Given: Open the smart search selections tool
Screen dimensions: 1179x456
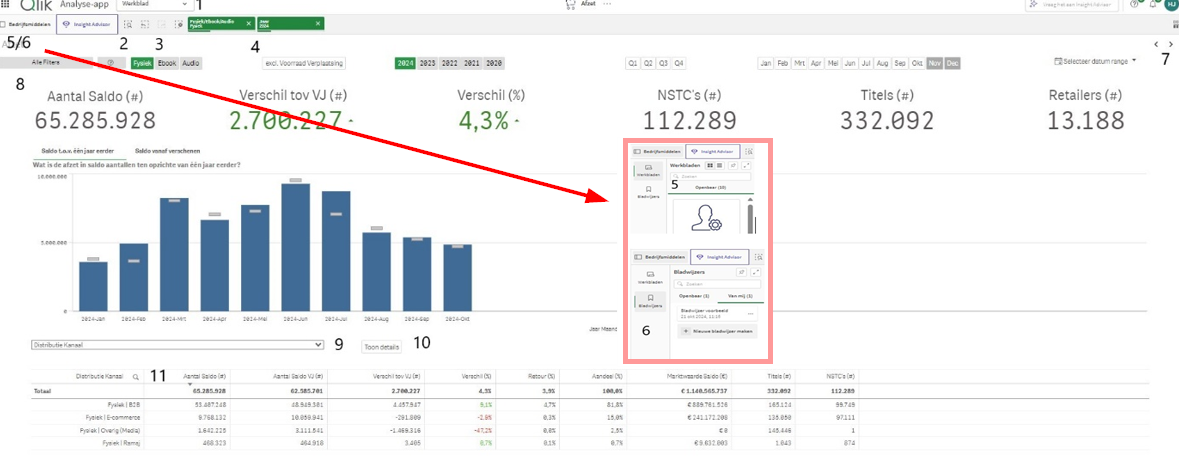Looking at the screenshot, I should [129, 24].
